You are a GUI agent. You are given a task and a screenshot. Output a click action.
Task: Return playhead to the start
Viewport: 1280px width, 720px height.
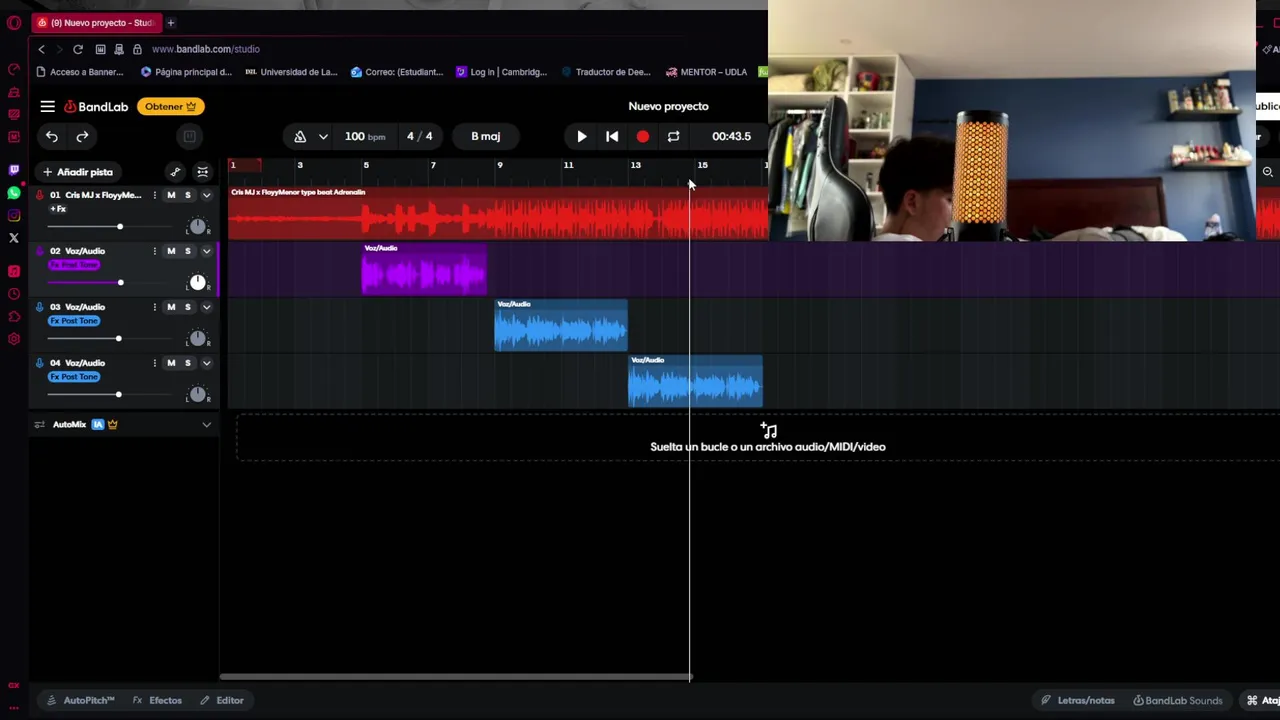click(612, 136)
